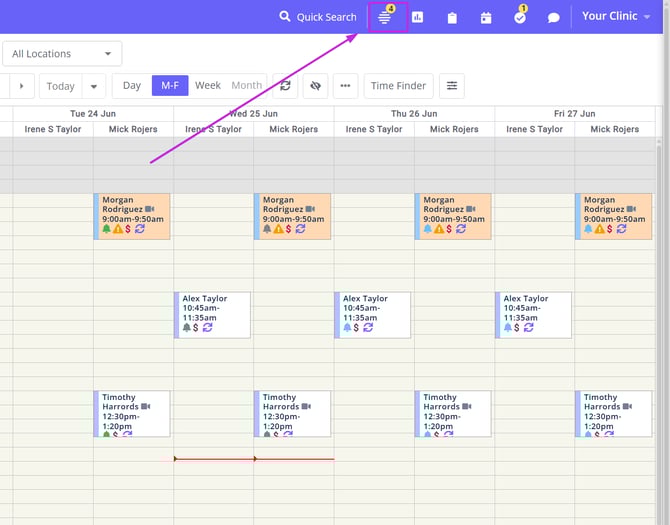Open the calendar filter settings sliders icon

(452, 86)
